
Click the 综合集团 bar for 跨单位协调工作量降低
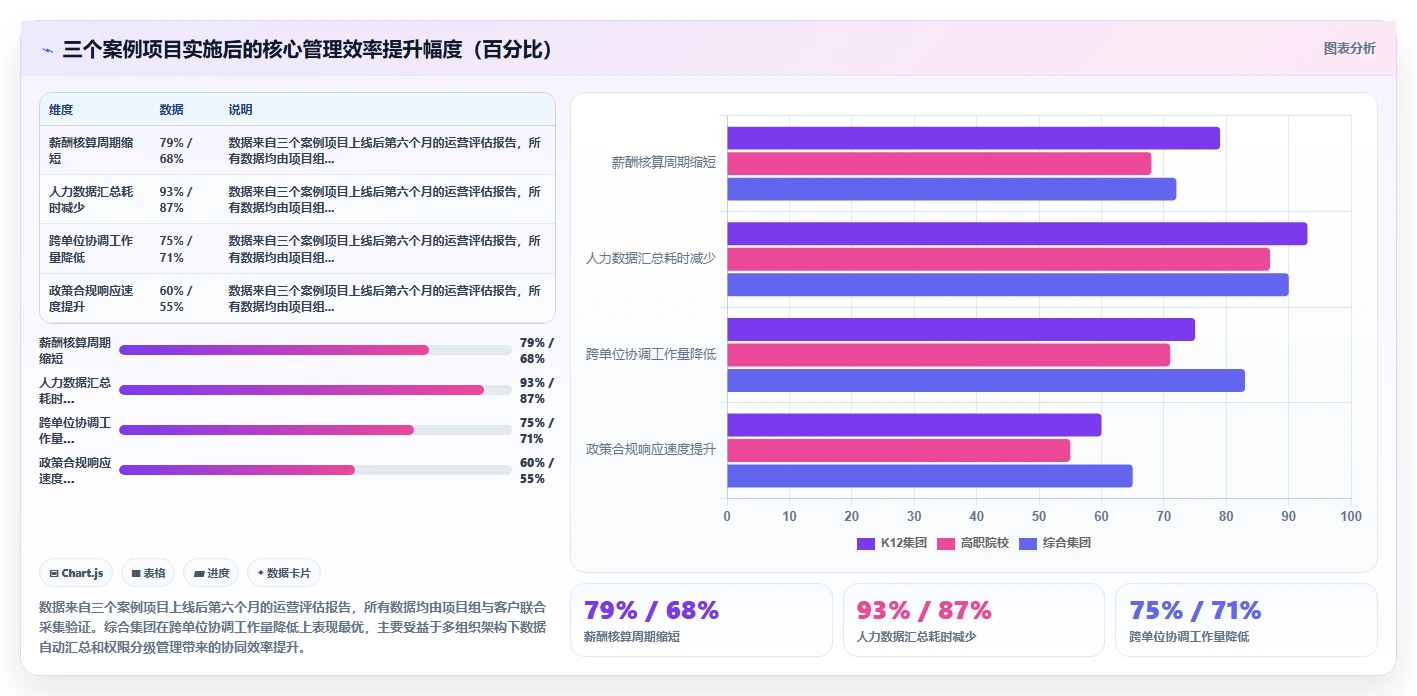[986, 380]
